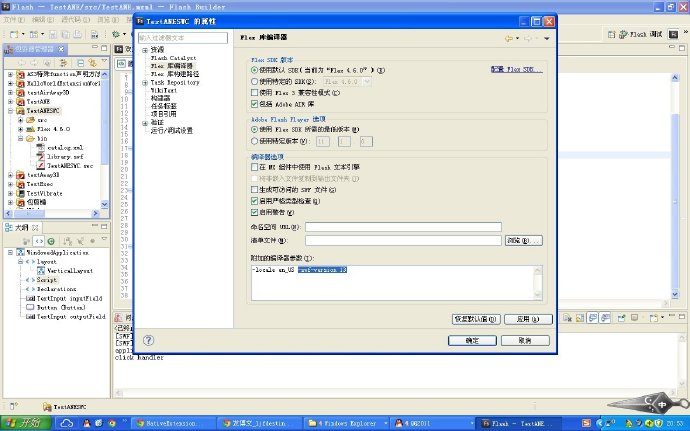
Task: Expand the Flex 4.6.0 library node
Action: click(x=20, y=129)
